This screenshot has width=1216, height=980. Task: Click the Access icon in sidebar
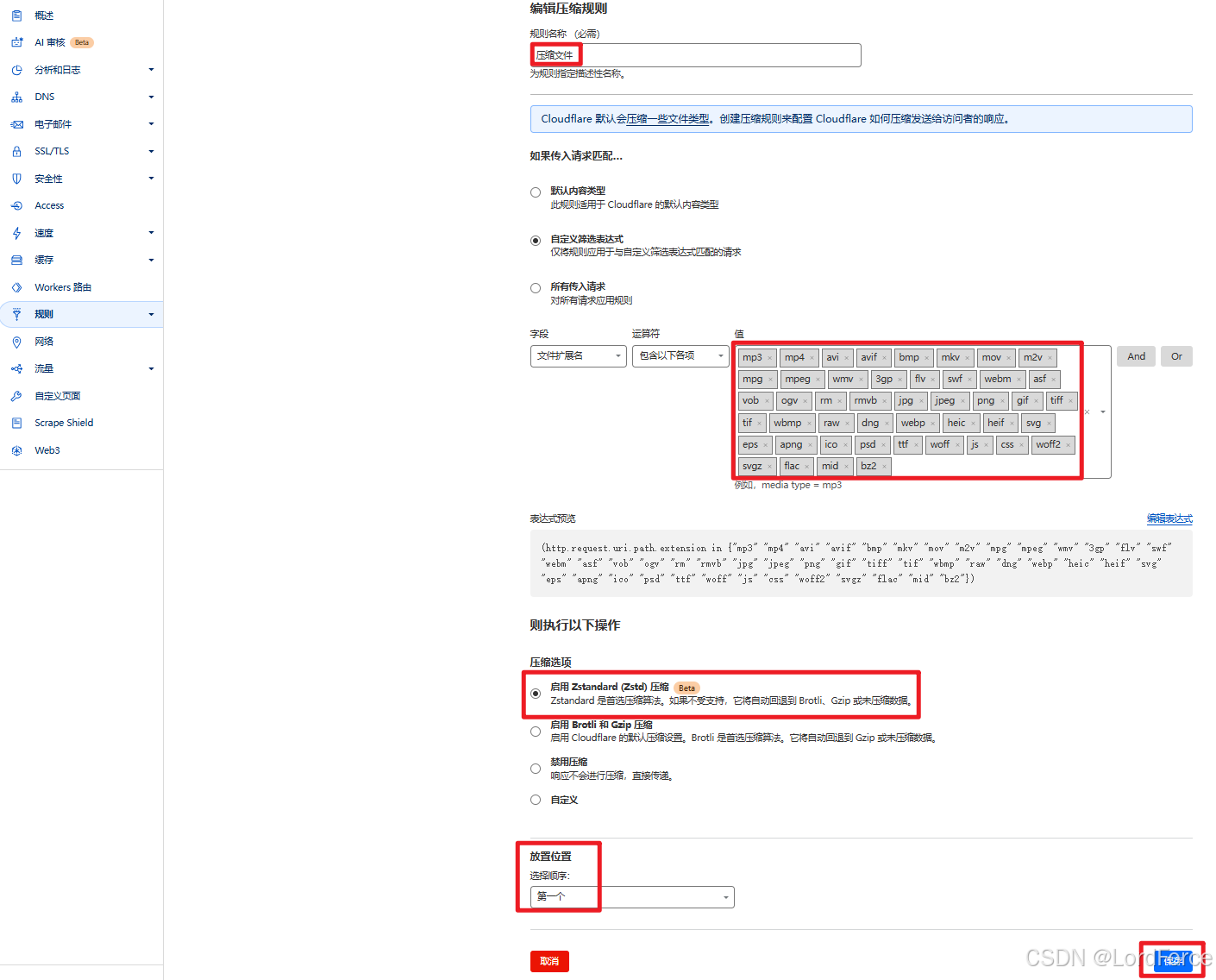[16, 205]
